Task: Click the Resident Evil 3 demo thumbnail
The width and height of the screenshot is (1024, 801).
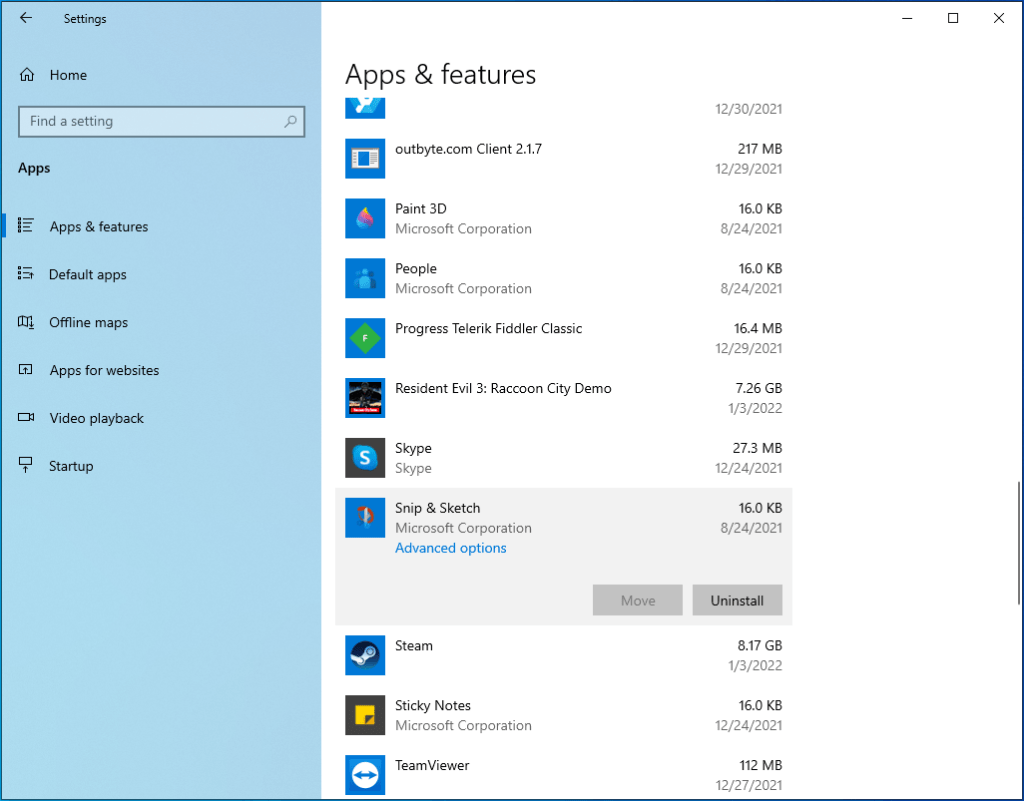Action: click(365, 397)
